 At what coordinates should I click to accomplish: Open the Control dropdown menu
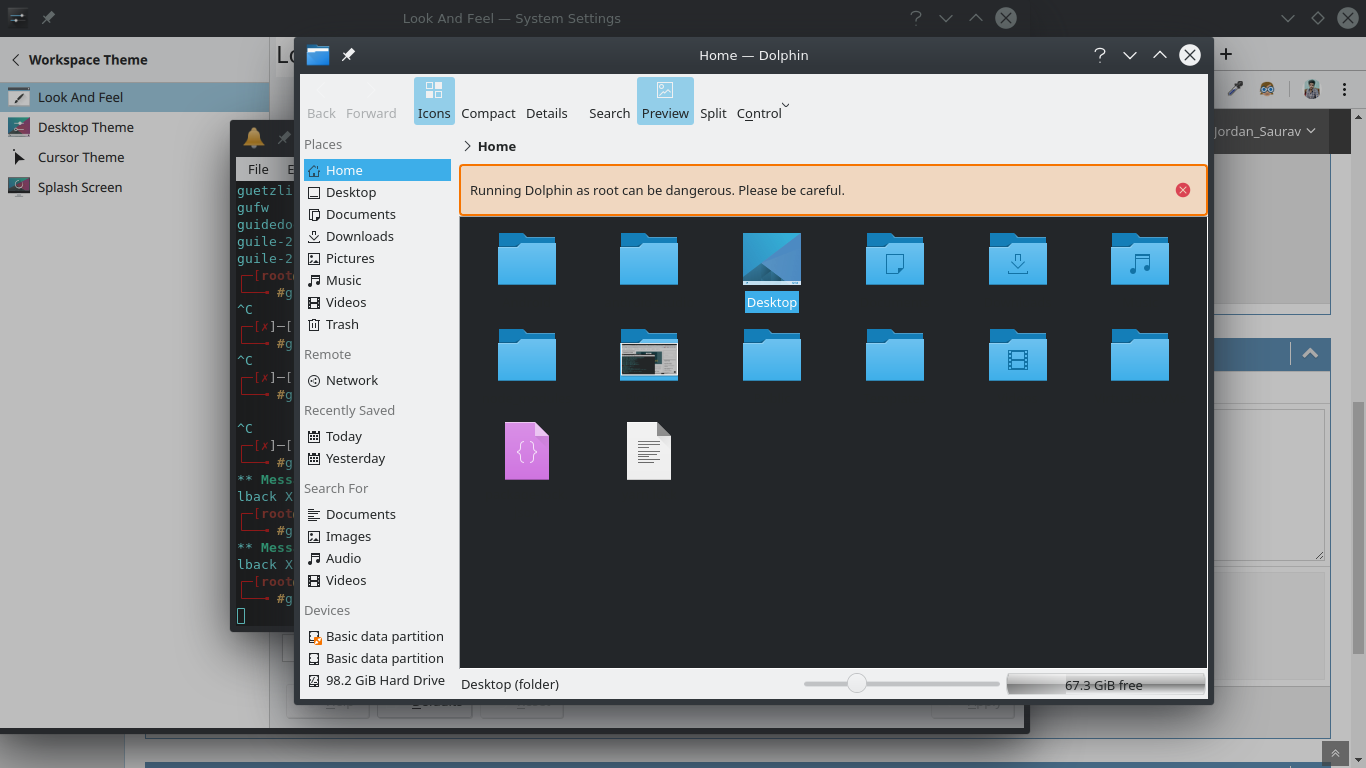762,113
